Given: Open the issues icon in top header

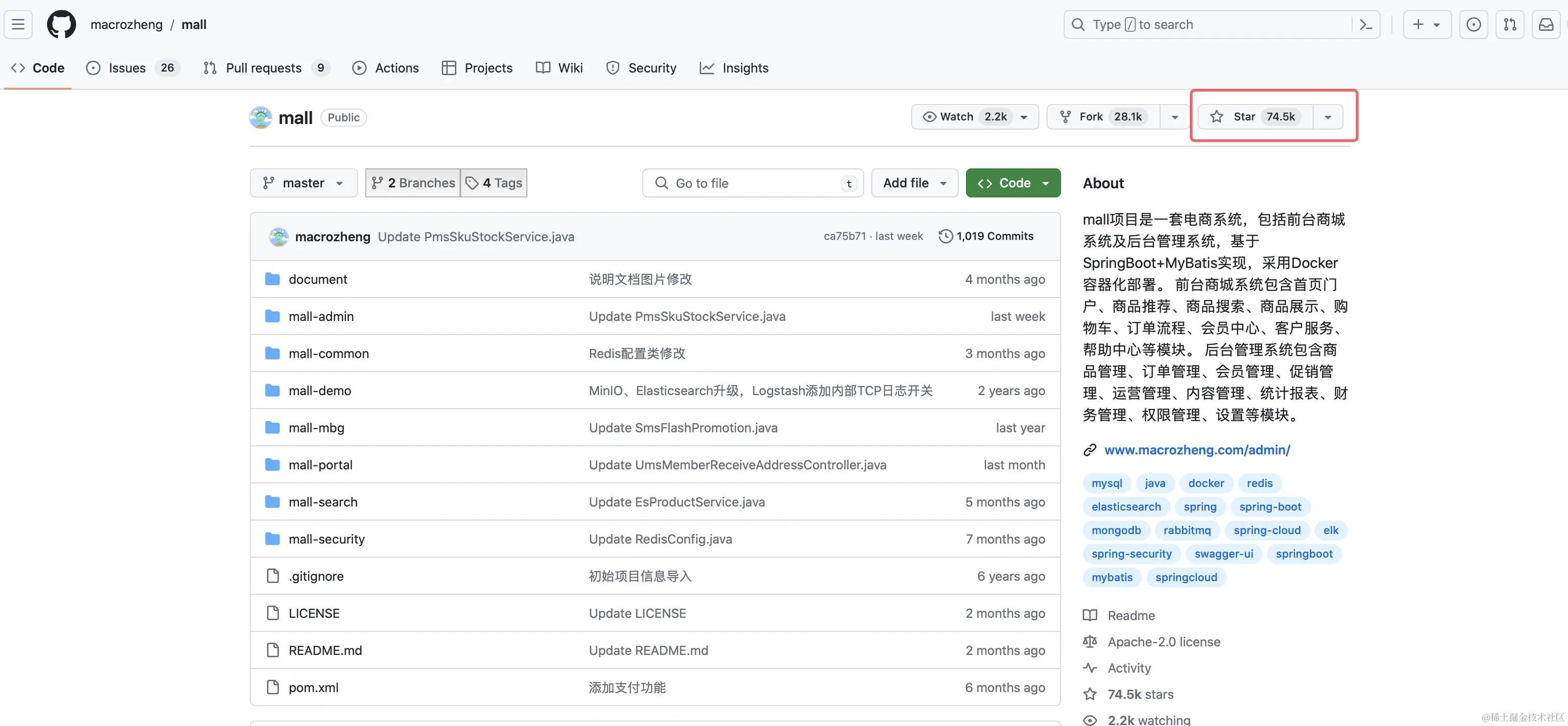Looking at the screenshot, I should pos(1473,24).
